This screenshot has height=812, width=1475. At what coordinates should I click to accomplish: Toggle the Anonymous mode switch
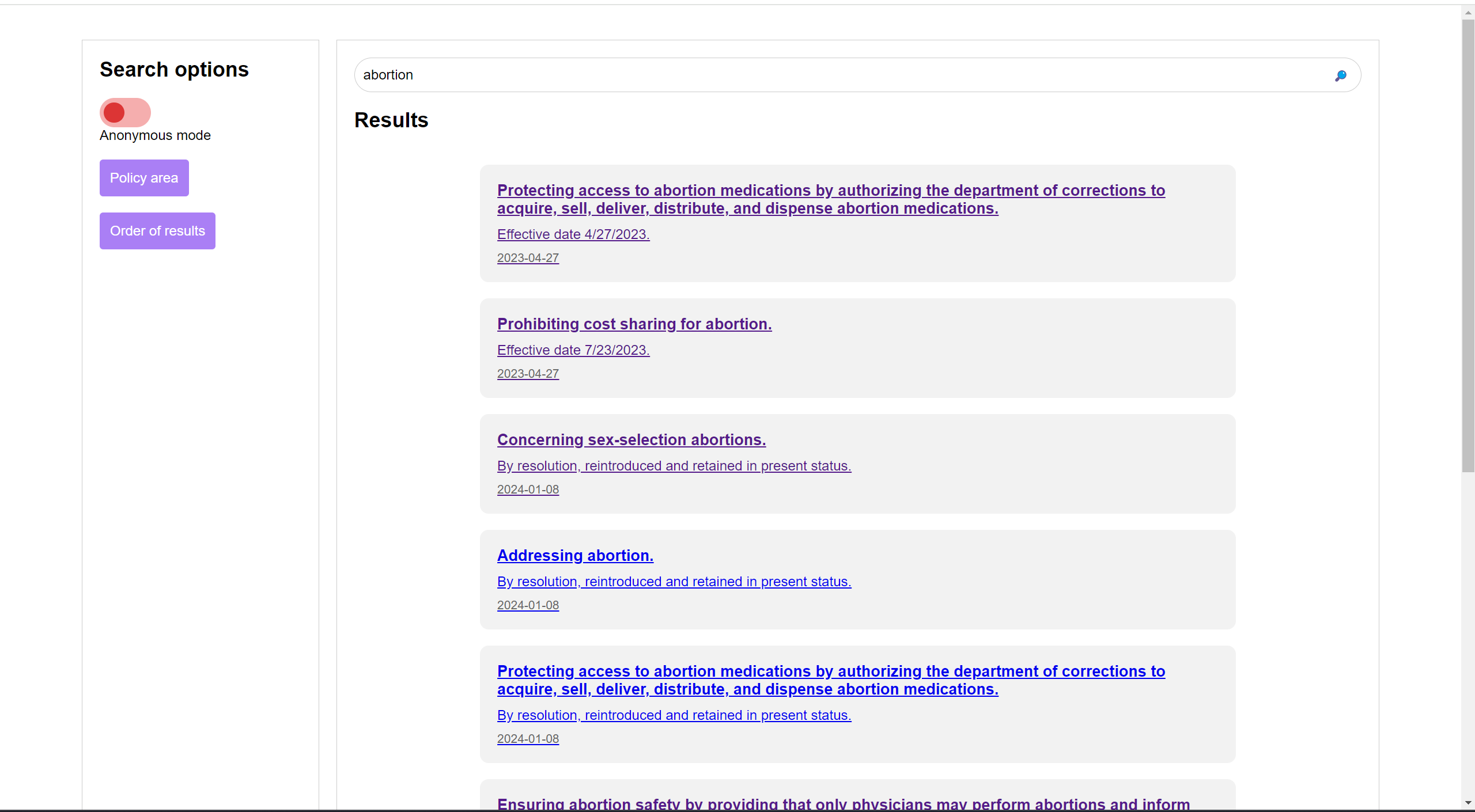tap(125, 112)
